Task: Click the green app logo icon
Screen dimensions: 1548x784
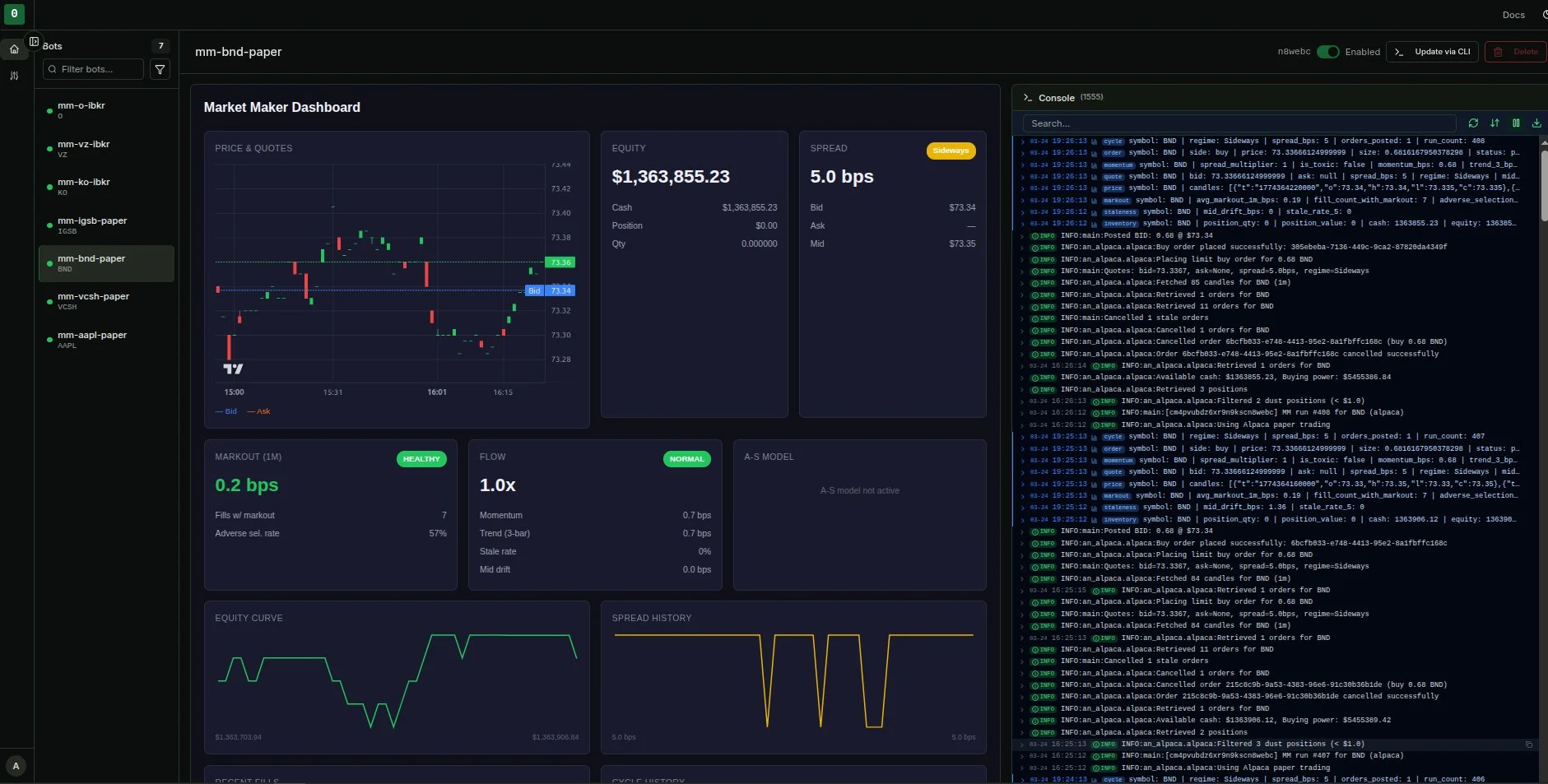Action: (14, 13)
